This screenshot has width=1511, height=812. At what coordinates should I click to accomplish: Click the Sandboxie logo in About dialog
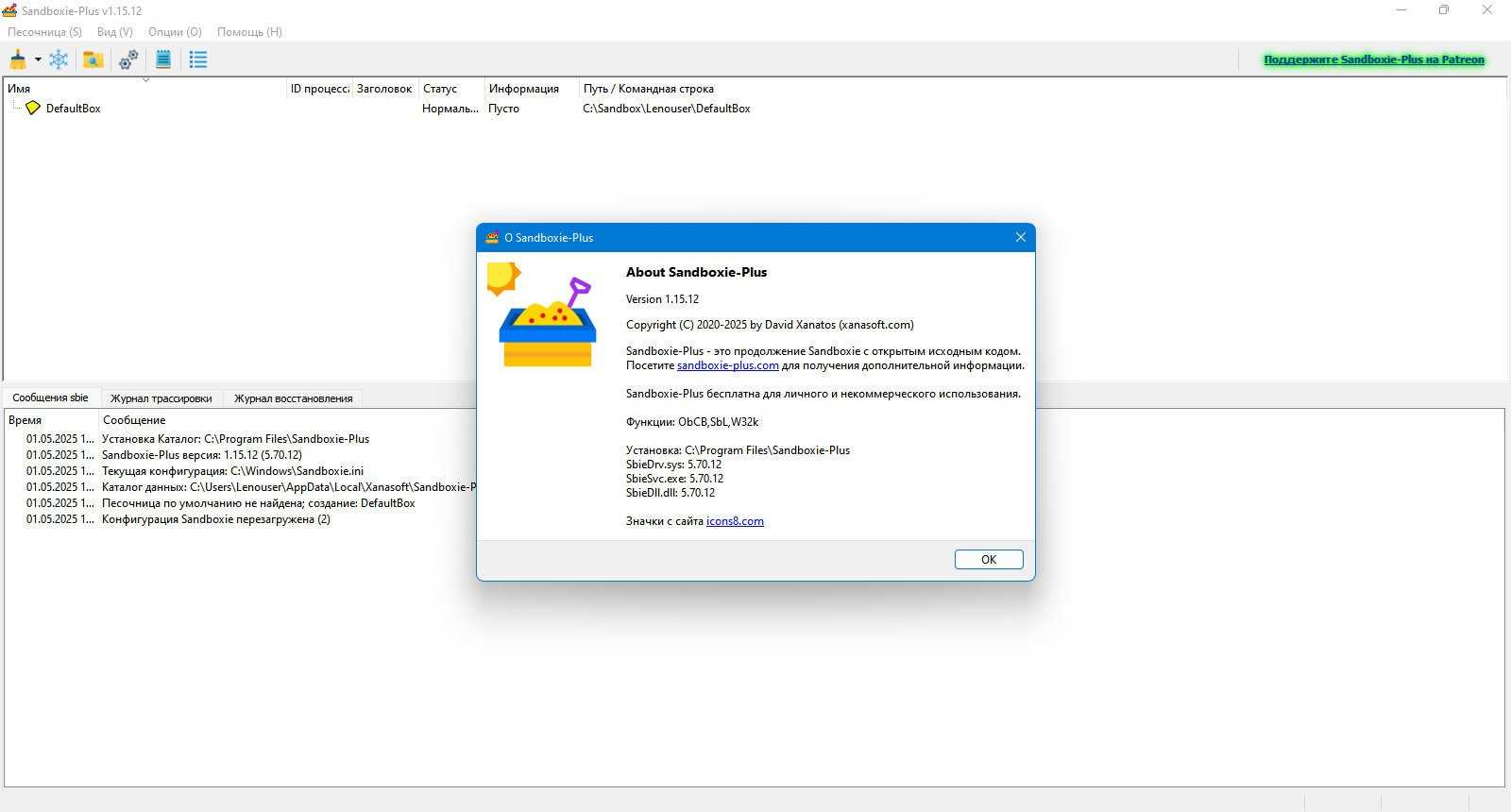[542, 315]
